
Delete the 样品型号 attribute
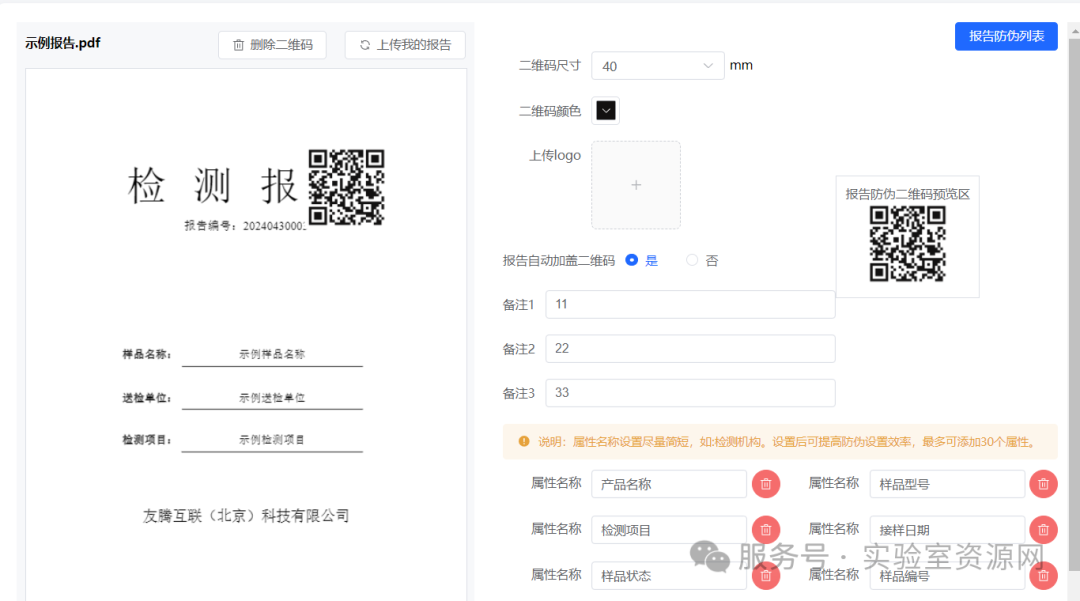[x=1043, y=484]
